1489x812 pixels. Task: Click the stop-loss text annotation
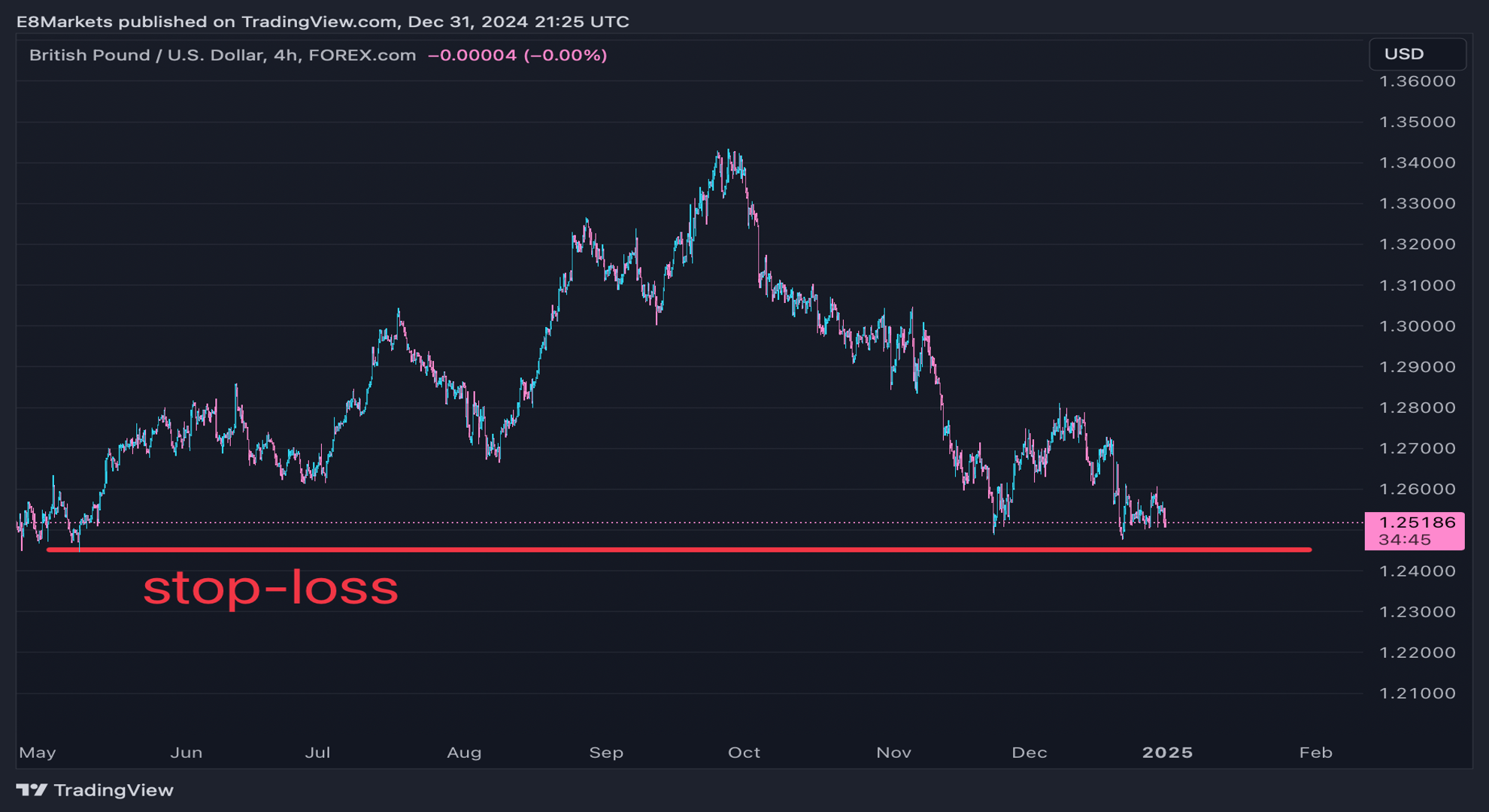point(271,588)
